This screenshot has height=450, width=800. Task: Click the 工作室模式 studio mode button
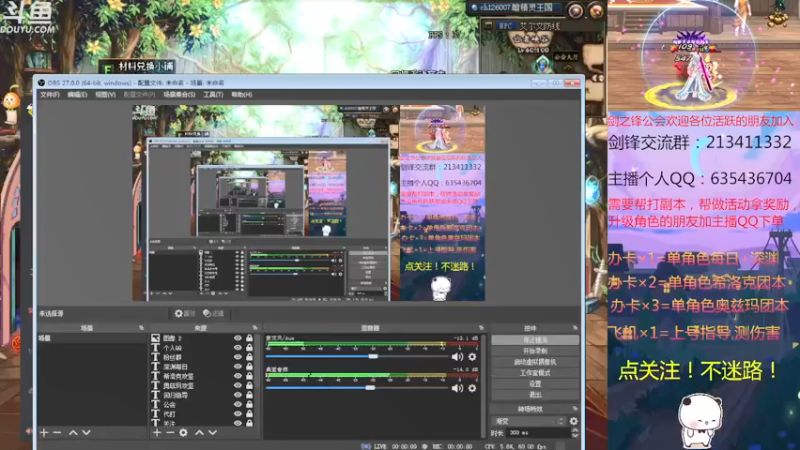click(x=535, y=373)
